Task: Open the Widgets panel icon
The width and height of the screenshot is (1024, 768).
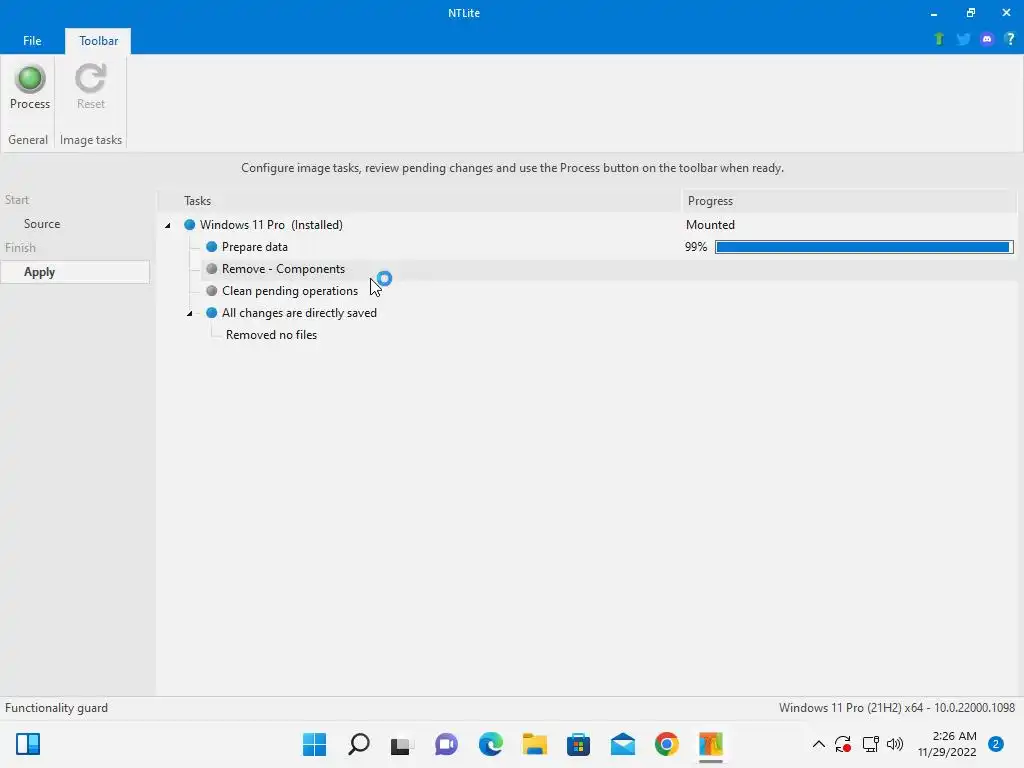Action: [x=28, y=744]
